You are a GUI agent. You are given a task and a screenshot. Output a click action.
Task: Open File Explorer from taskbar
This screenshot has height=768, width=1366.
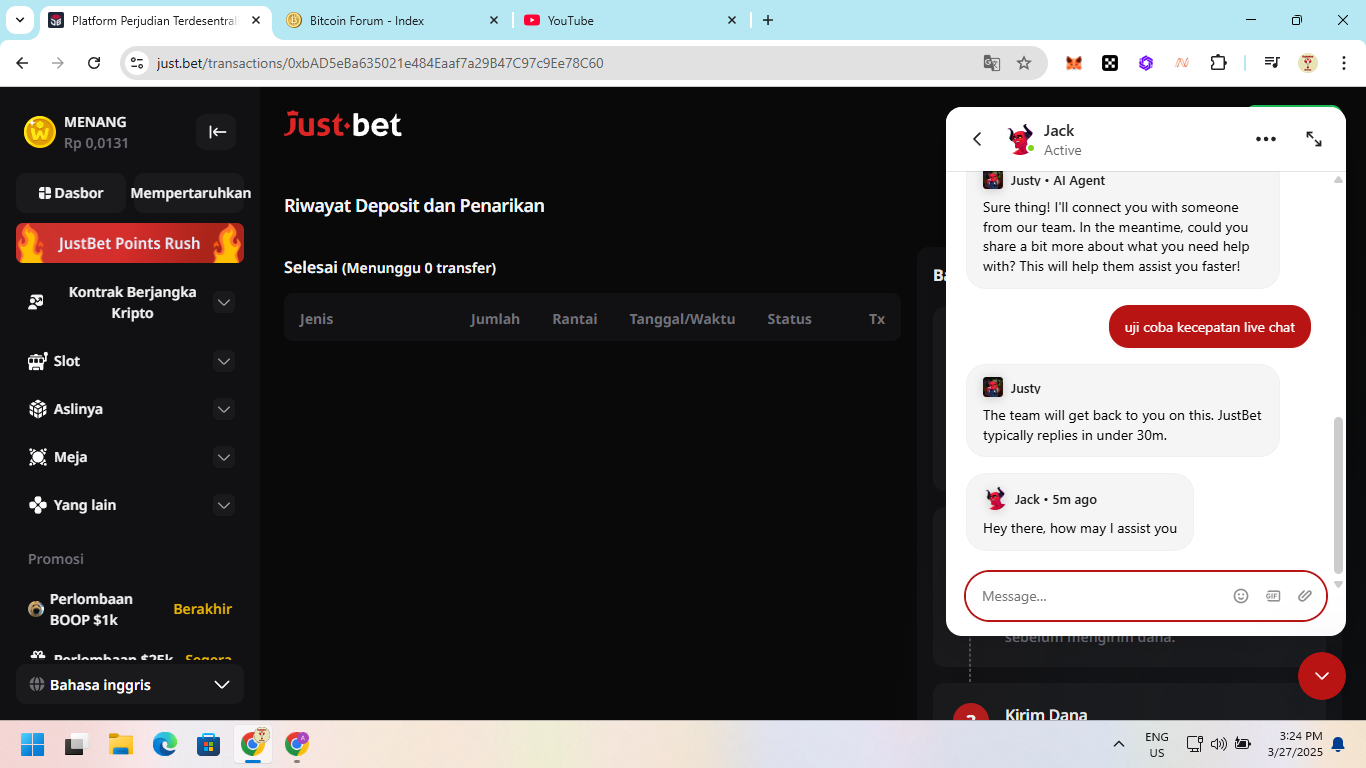121,744
